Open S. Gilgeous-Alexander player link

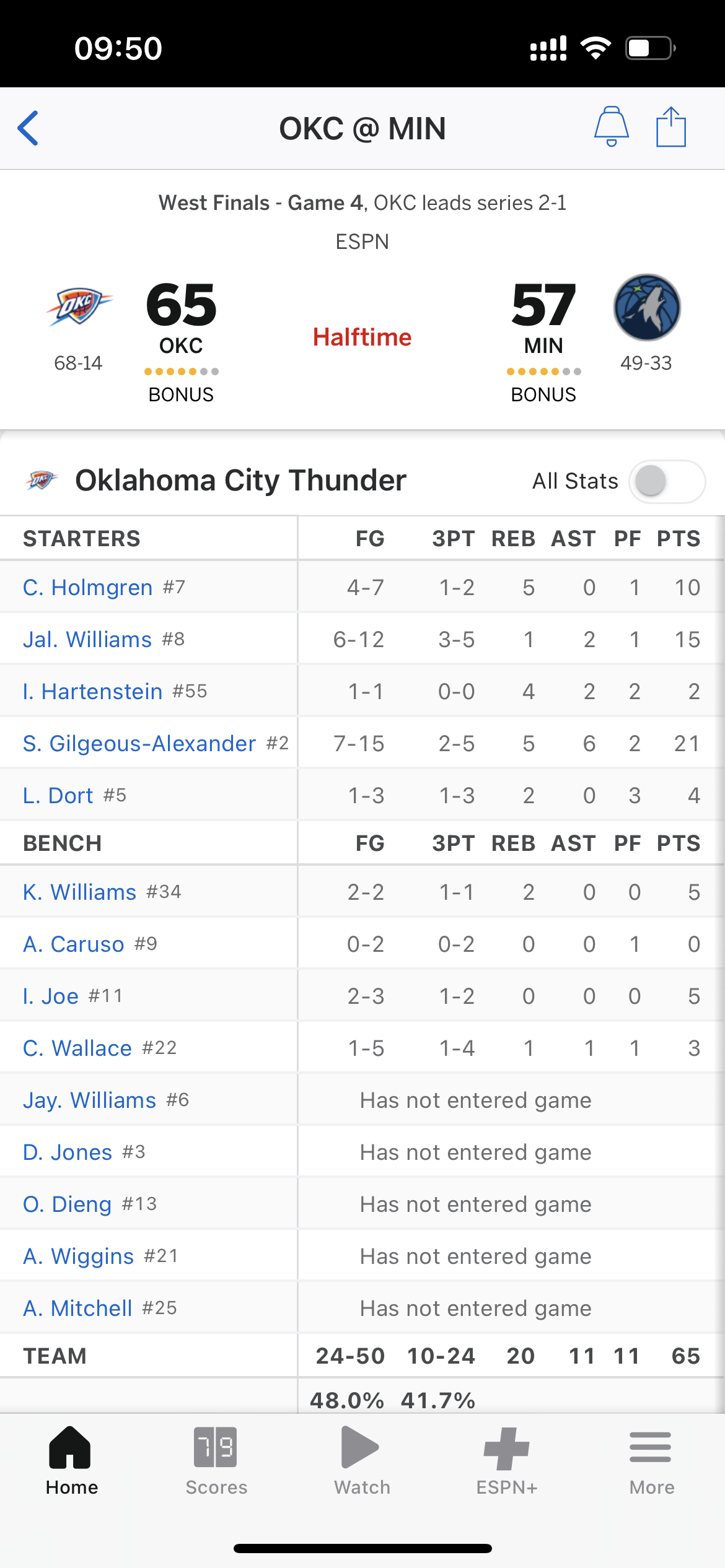[139, 743]
